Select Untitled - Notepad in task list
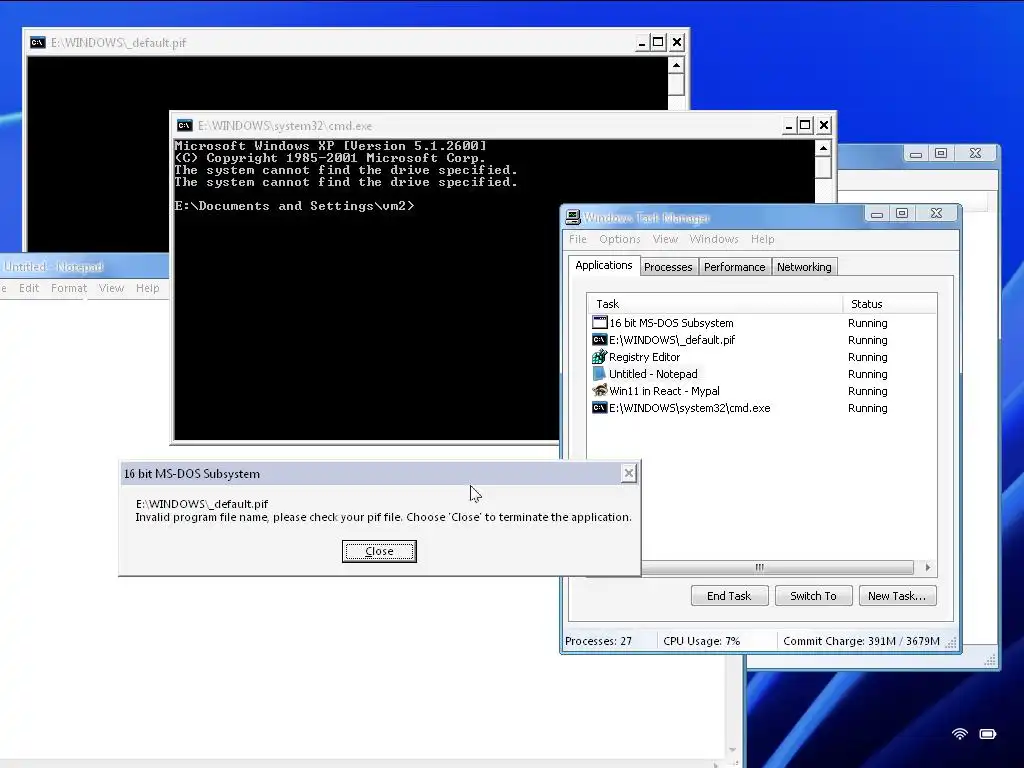Image resolution: width=1024 pixels, height=768 pixels. click(761, 374)
